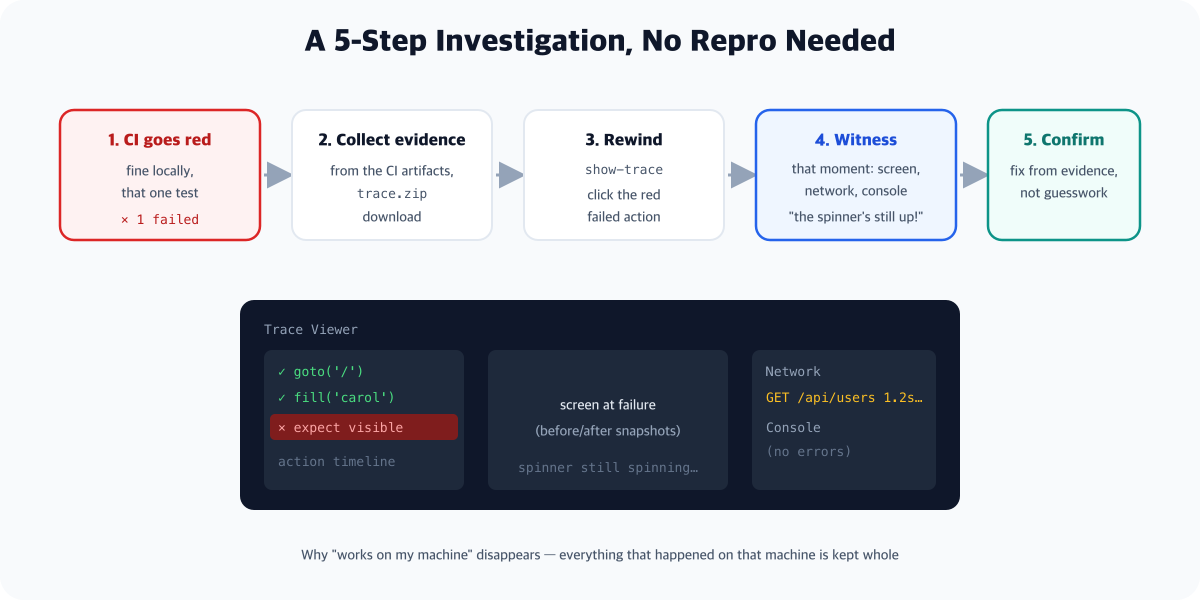This screenshot has height=600, width=1200.
Task: Select the "4. Witness" step card
Action: (x=856, y=175)
